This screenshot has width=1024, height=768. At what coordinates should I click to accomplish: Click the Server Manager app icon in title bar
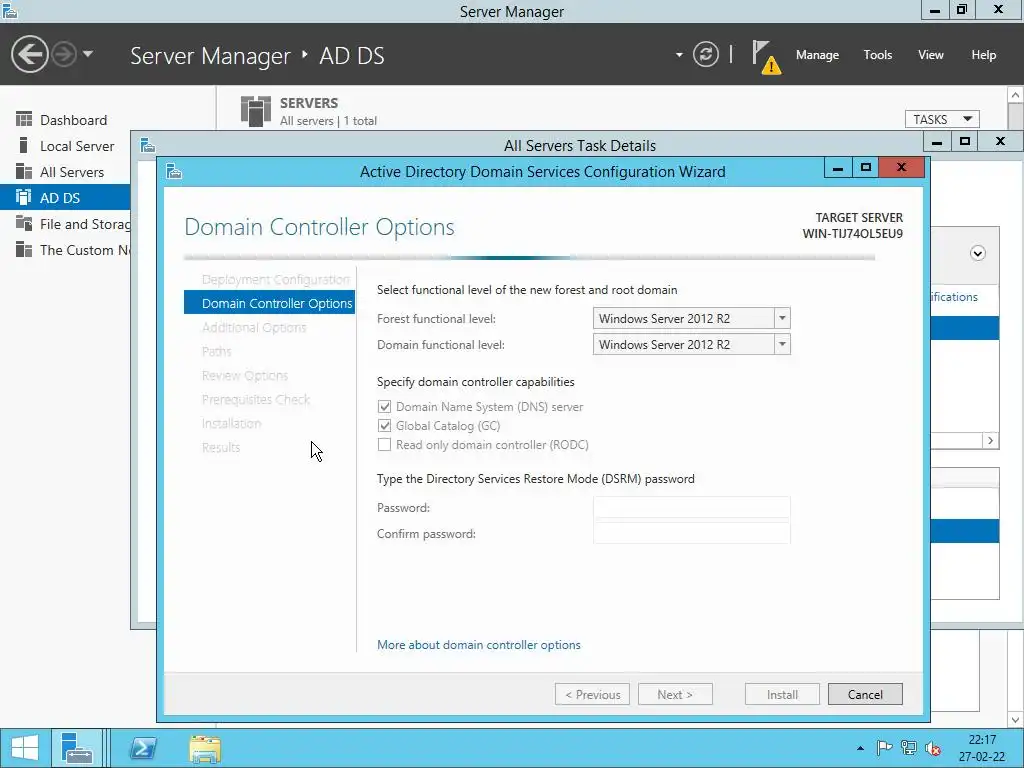pos(9,10)
